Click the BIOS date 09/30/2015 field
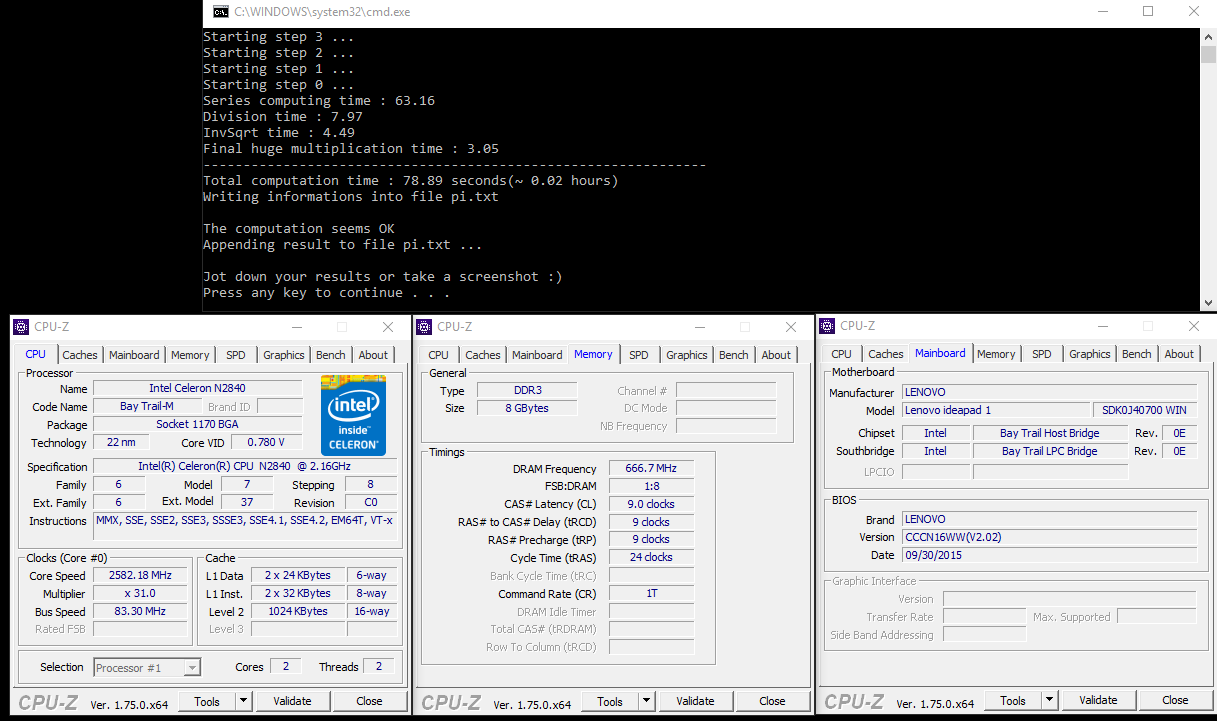The width and height of the screenshot is (1217, 721). [x=1049, y=555]
